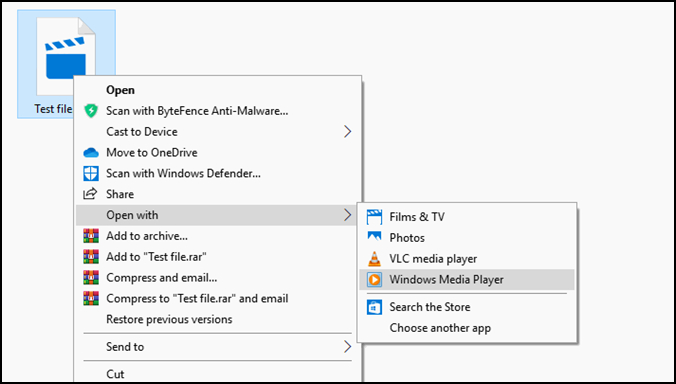This screenshot has width=676, height=384.
Task: Select Cut from the context menu
Action: [218, 373]
